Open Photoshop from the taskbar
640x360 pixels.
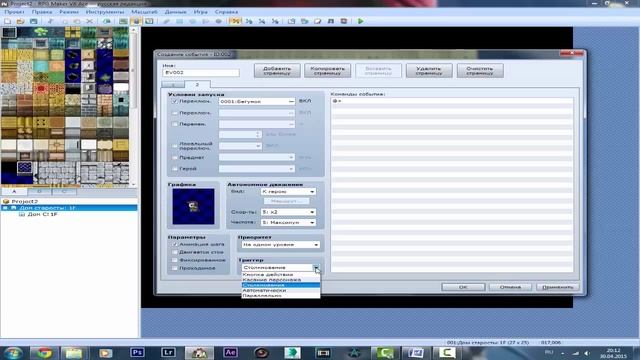click(x=137, y=352)
